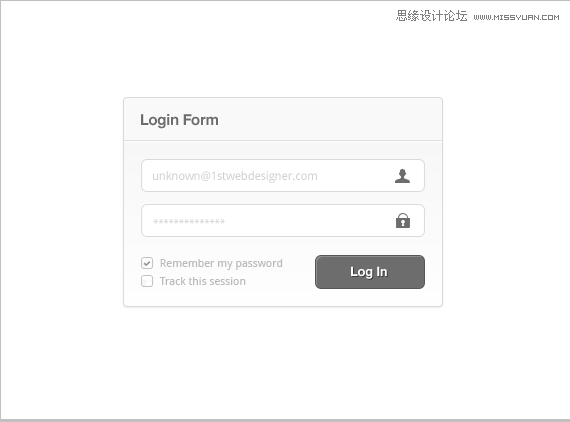Click the Login Form header bar background

(327, 119)
